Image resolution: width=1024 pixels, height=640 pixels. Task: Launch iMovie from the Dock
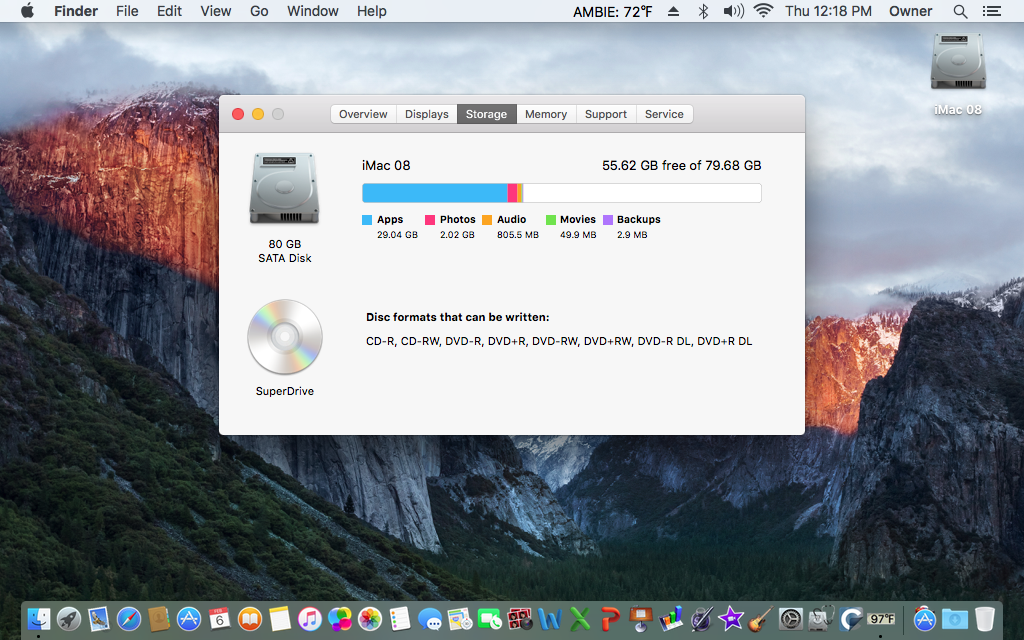pyautogui.click(x=731, y=618)
